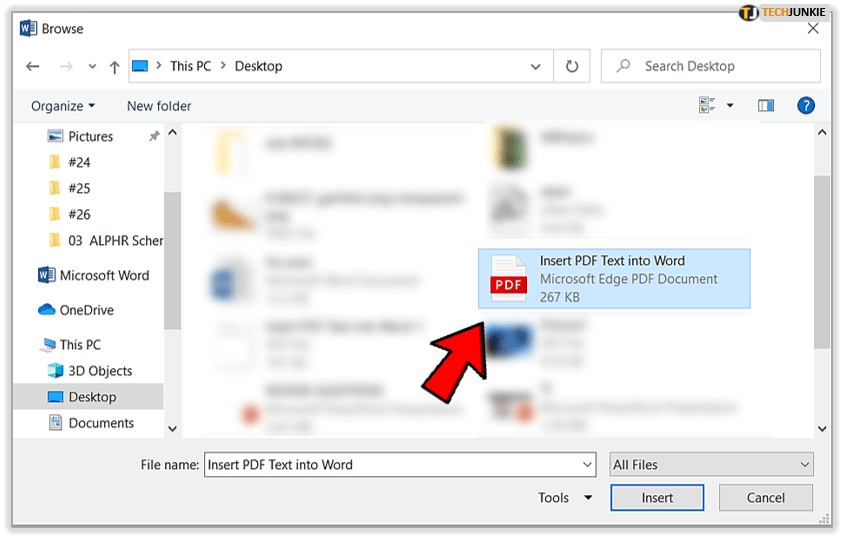The height and width of the screenshot is (539, 844).
Task: Open the address bar path dropdown
Action: 535,67
